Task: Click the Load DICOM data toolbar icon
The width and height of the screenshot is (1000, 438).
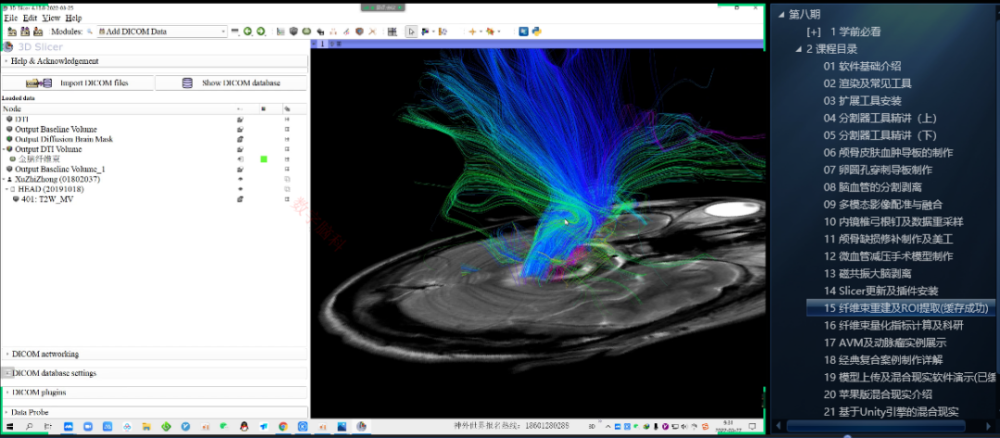Action: pos(27,32)
